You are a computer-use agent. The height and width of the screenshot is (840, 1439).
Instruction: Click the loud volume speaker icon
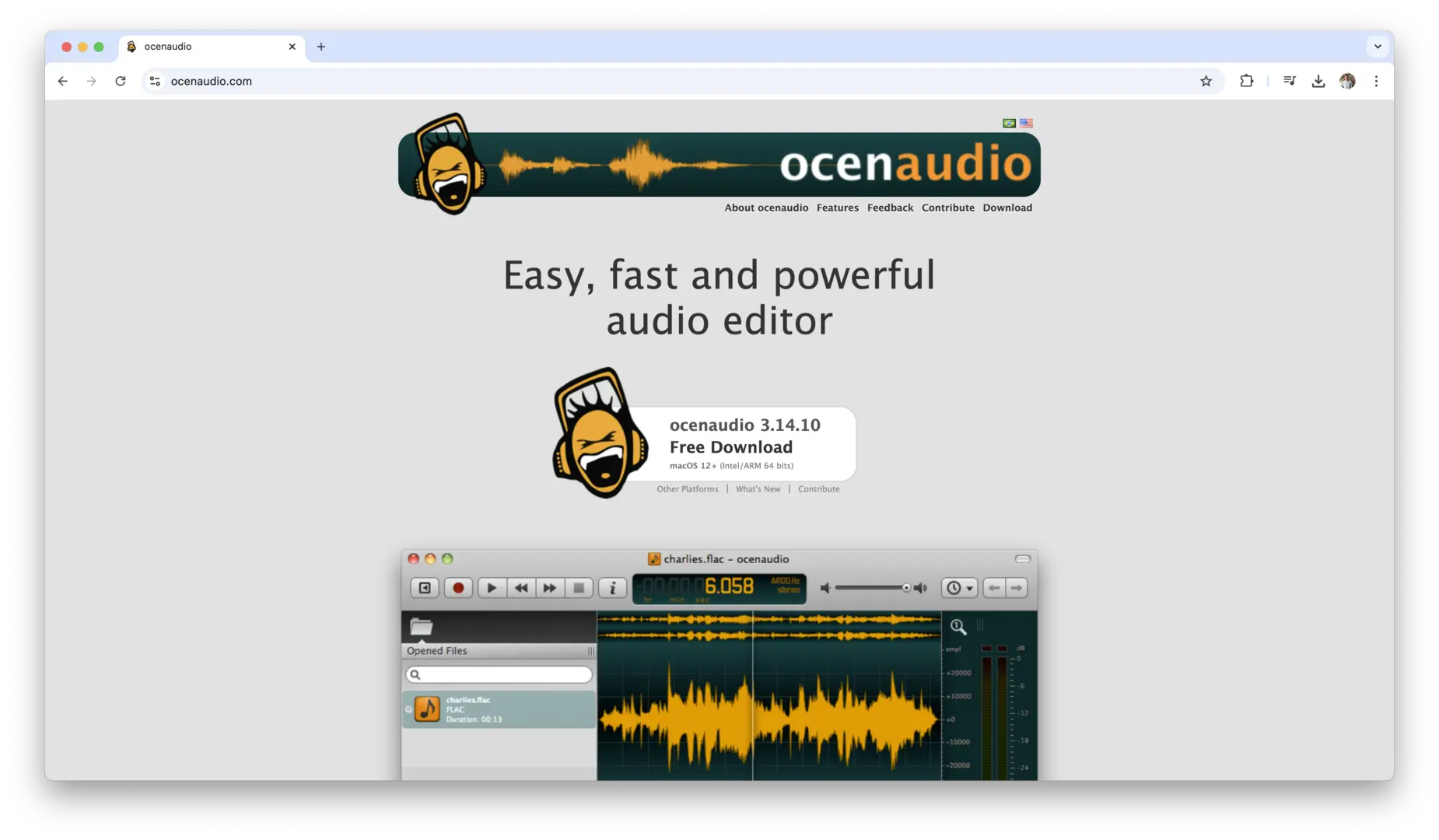921,588
